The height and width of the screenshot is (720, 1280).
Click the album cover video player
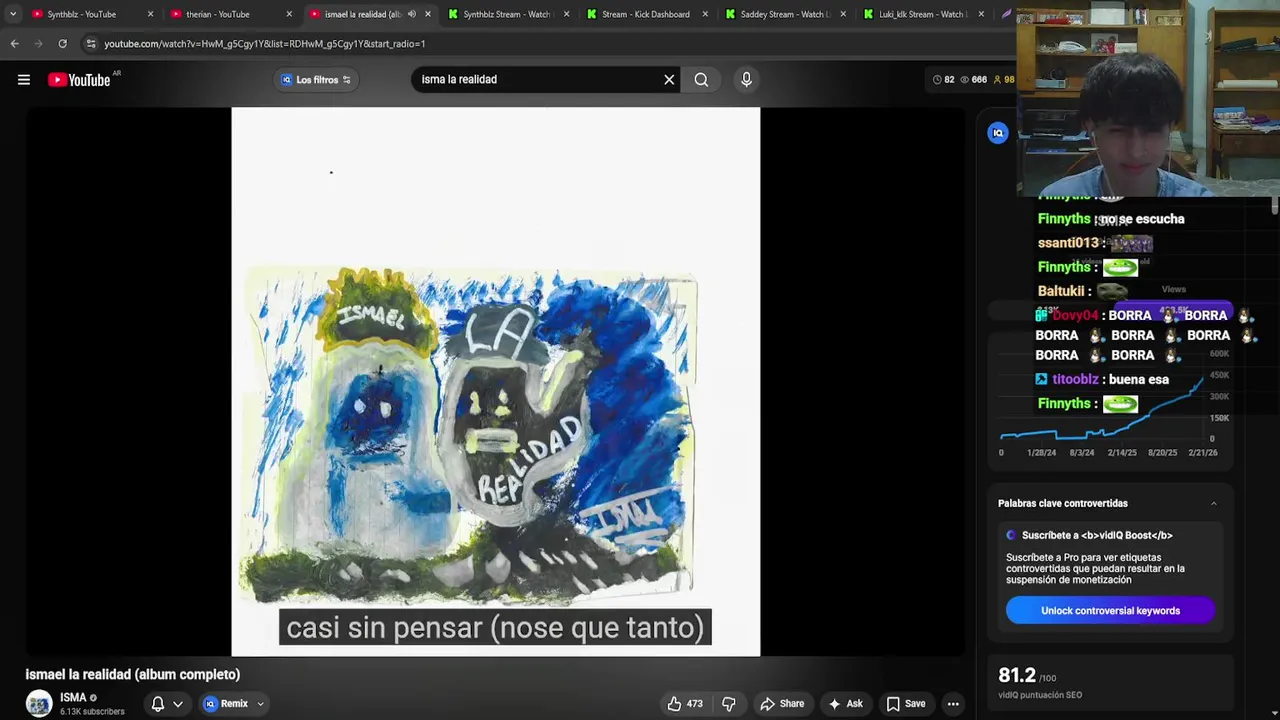pos(495,382)
